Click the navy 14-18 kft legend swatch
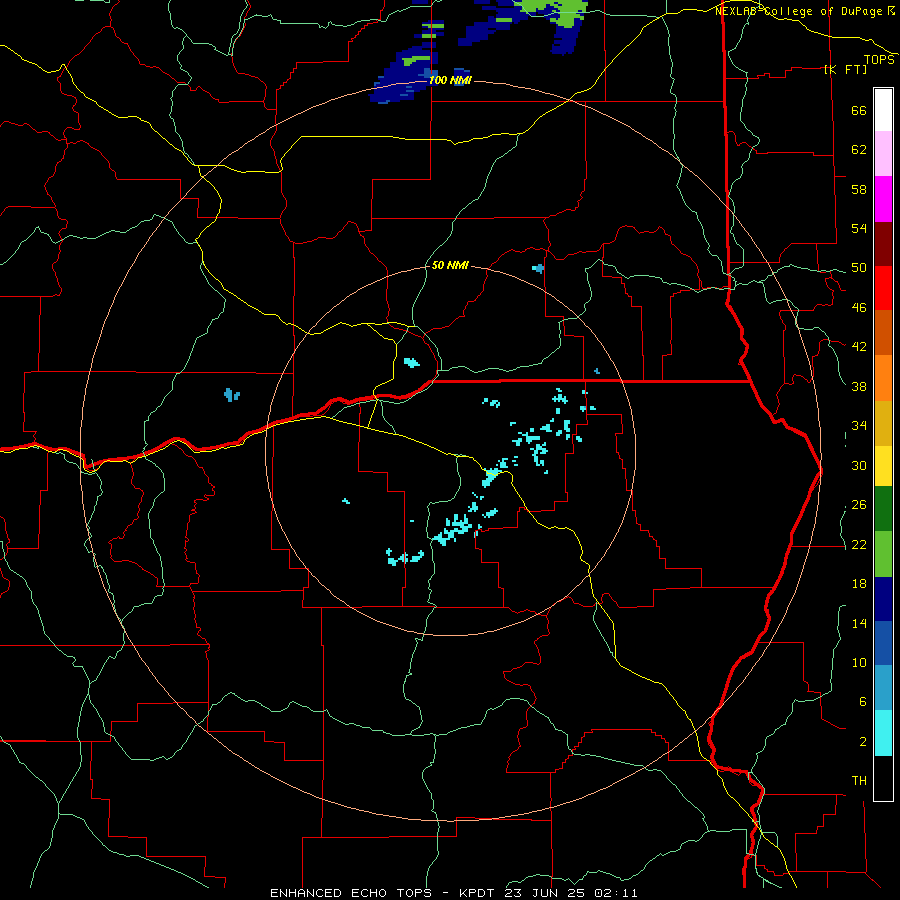The height and width of the screenshot is (900, 900). point(883,599)
